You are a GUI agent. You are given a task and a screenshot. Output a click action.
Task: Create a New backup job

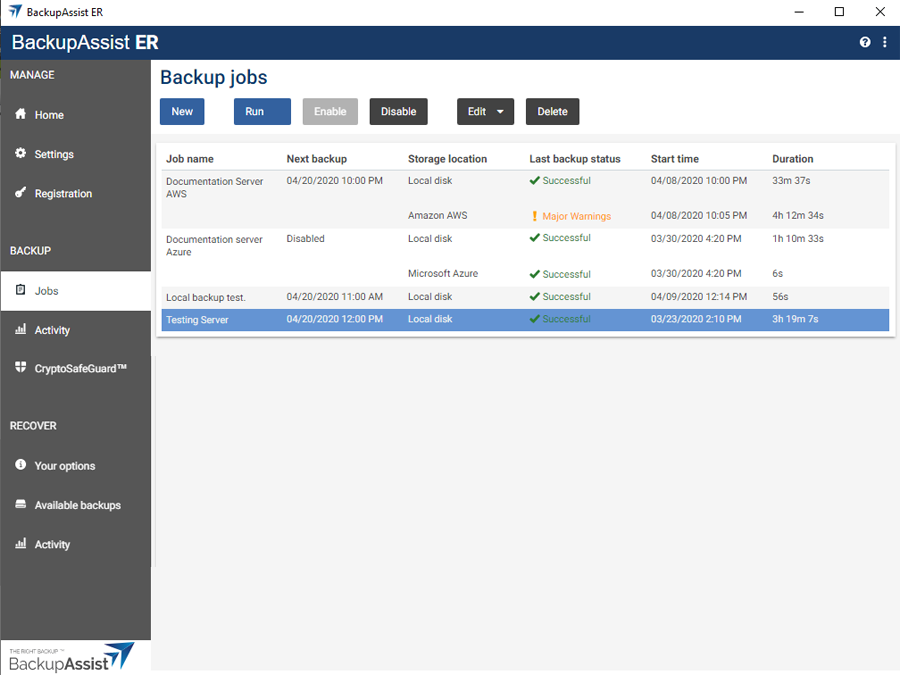click(x=182, y=111)
